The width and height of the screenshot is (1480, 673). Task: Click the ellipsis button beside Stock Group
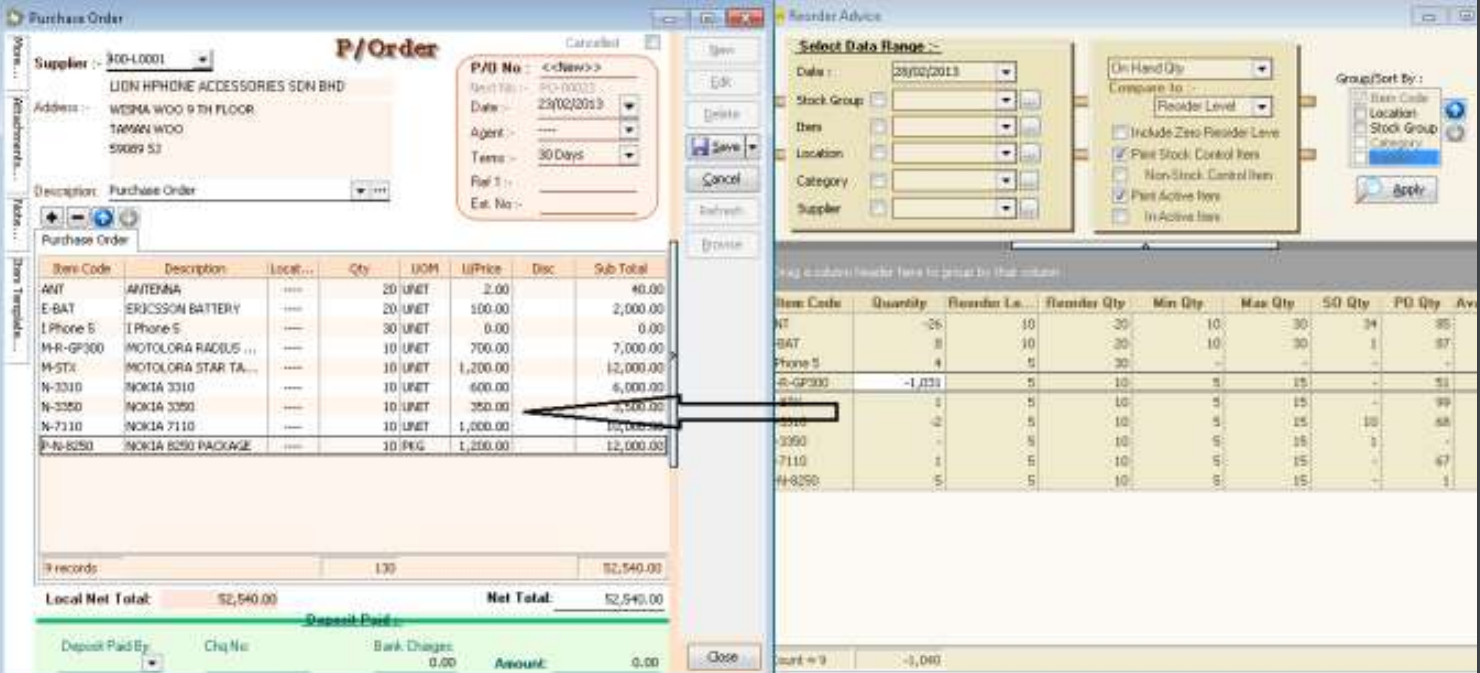(x=1030, y=101)
